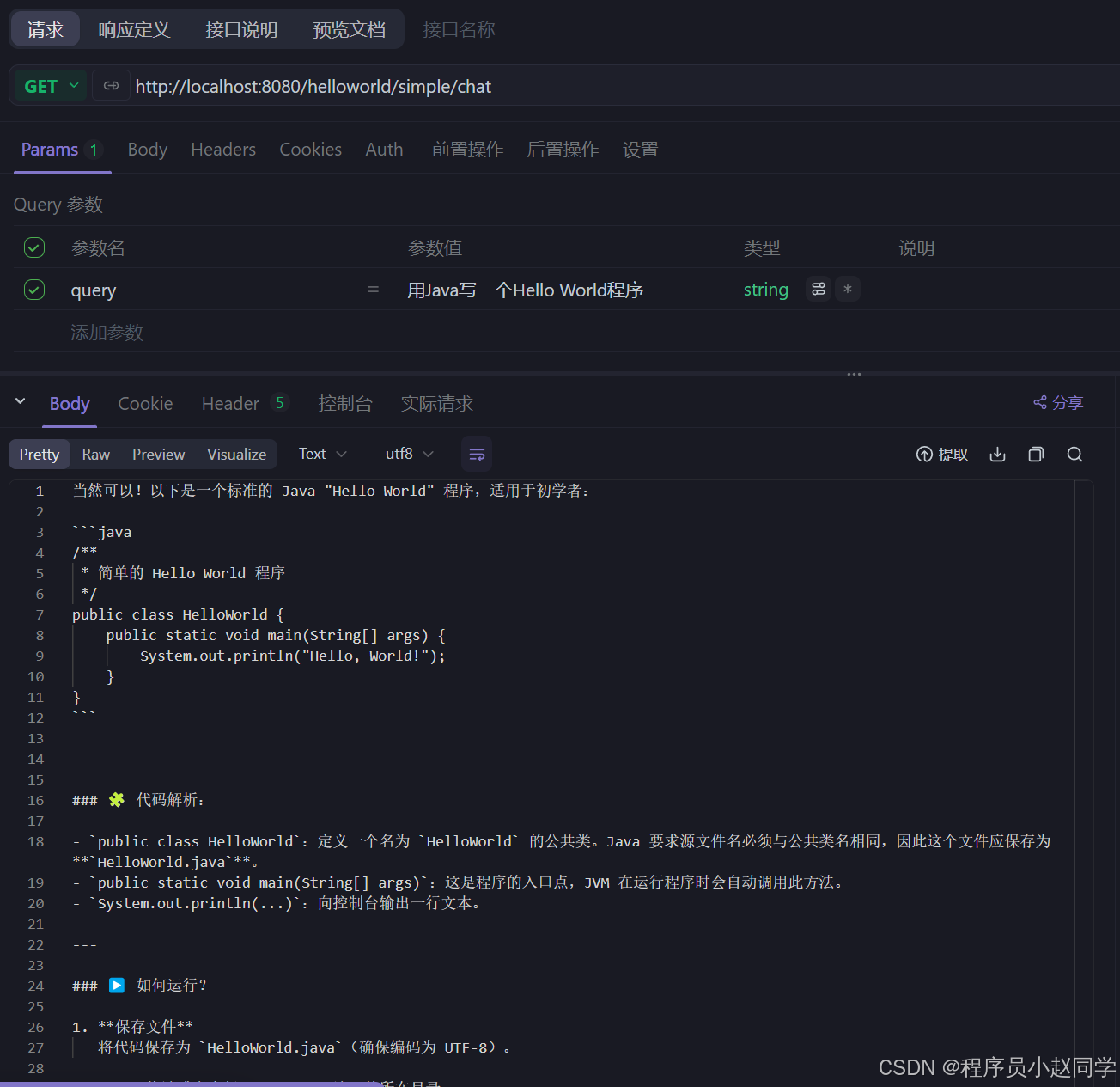Viewport: 1120px width, 1087px height.
Task: Open the 后置操作 tab
Action: tap(563, 150)
